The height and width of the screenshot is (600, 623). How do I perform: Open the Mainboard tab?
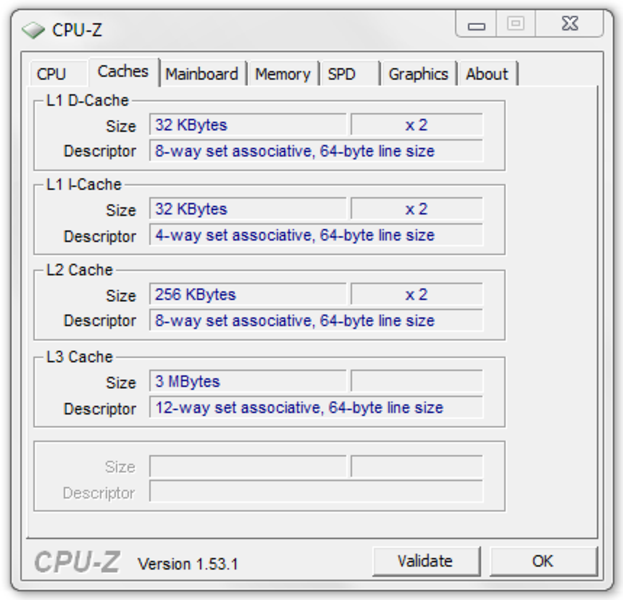point(202,74)
